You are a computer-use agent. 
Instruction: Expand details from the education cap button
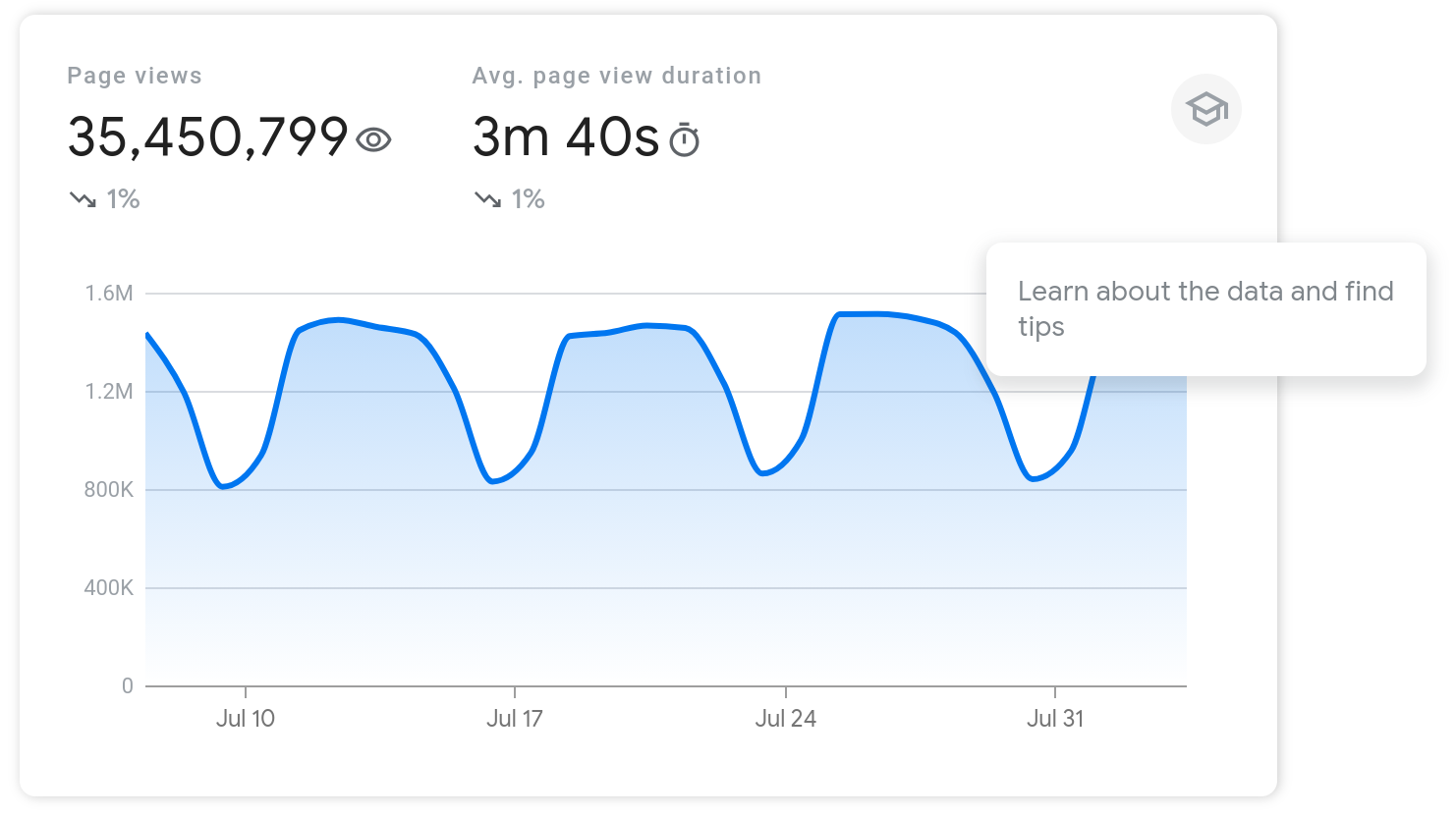1206,108
